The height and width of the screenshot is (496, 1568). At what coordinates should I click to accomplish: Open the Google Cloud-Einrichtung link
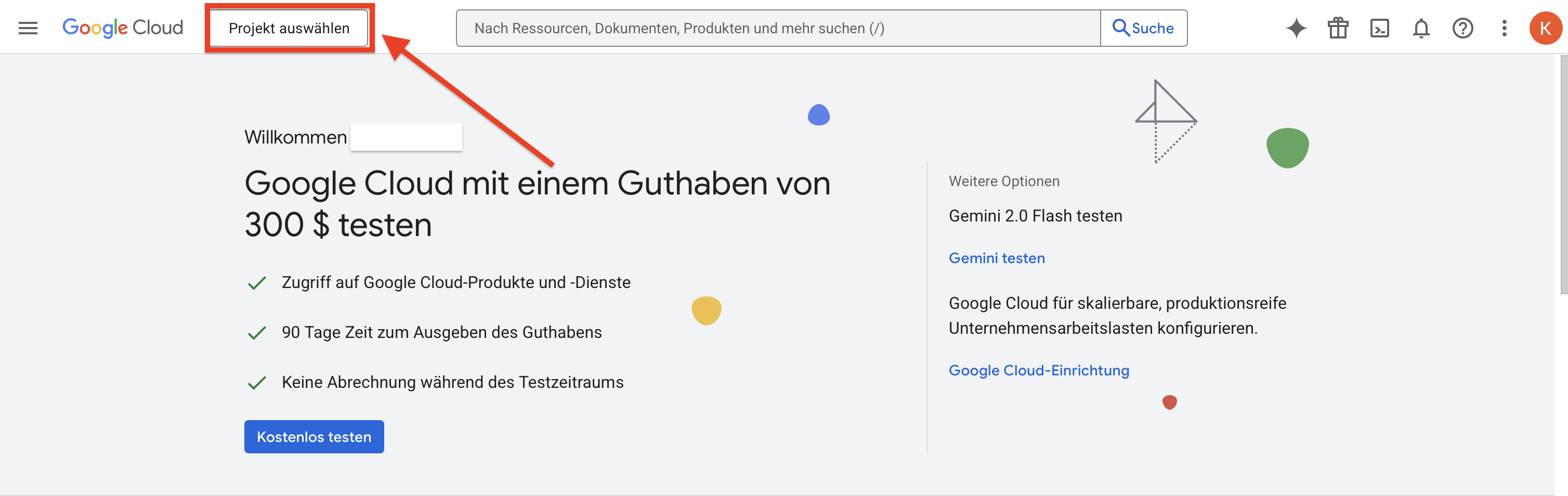tap(1038, 370)
